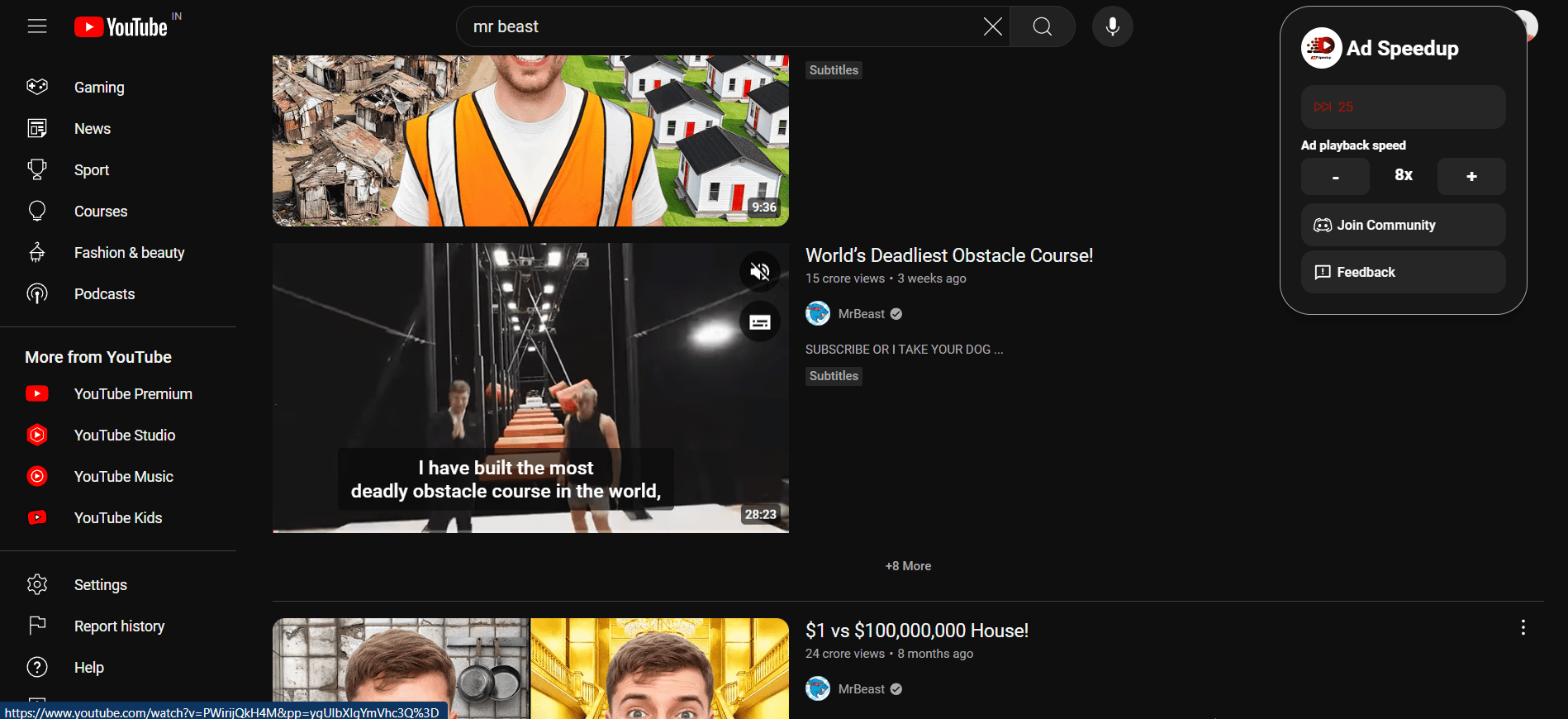Expand results with +8 More
Viewport: 1568px width, 719px height.
click(x=908, y=566)
